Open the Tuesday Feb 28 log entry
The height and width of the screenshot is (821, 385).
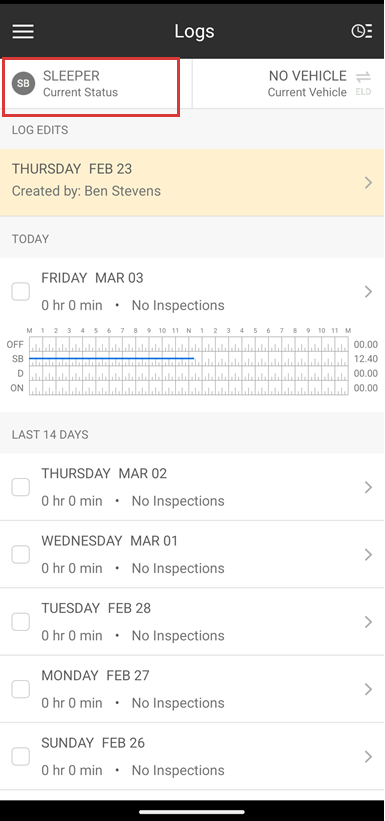(x=192, y=622)
